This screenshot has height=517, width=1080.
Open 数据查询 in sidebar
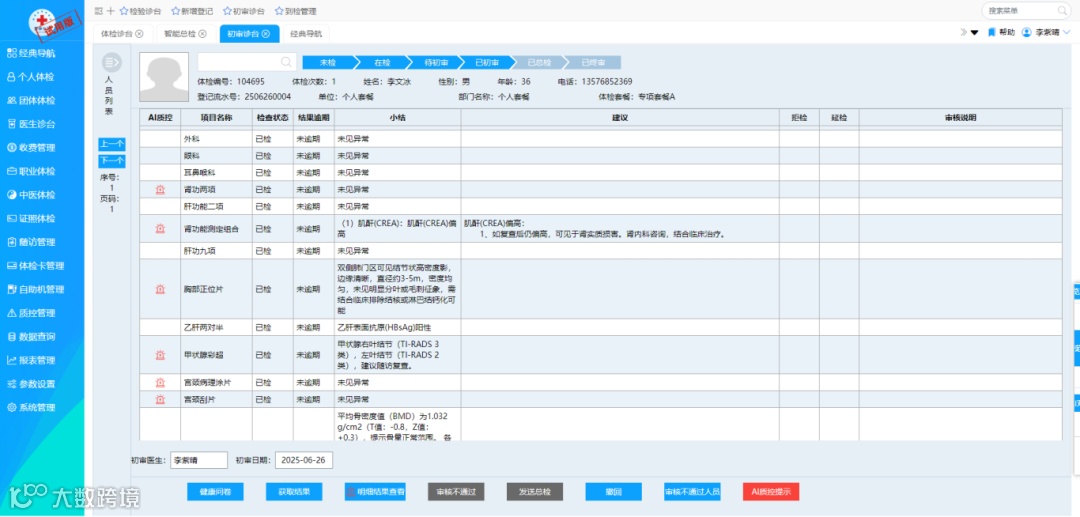30,337
